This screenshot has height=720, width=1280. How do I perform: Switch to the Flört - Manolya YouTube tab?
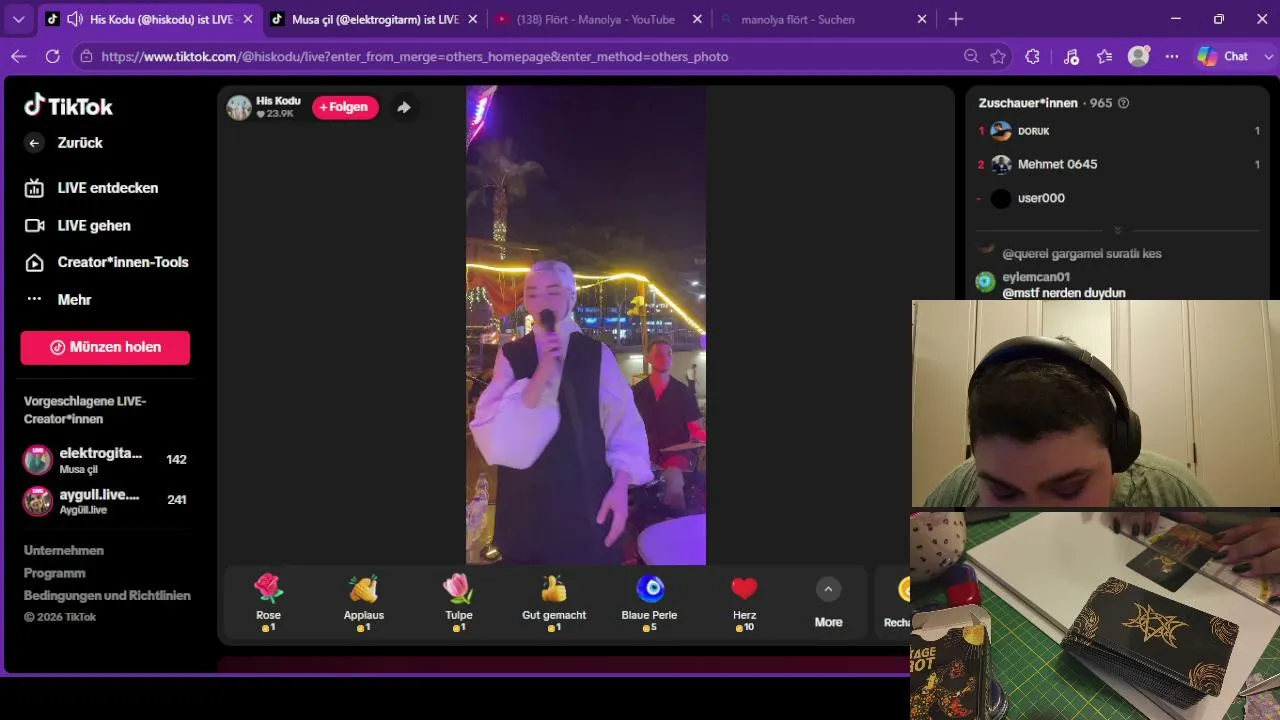(x=595, y=19)
